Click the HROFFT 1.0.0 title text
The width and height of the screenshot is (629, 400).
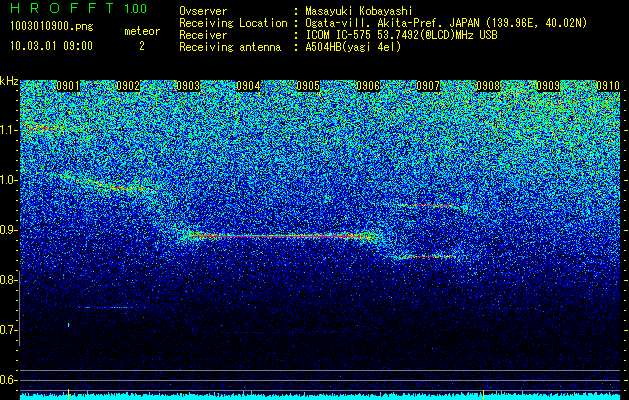pos(79,8)
